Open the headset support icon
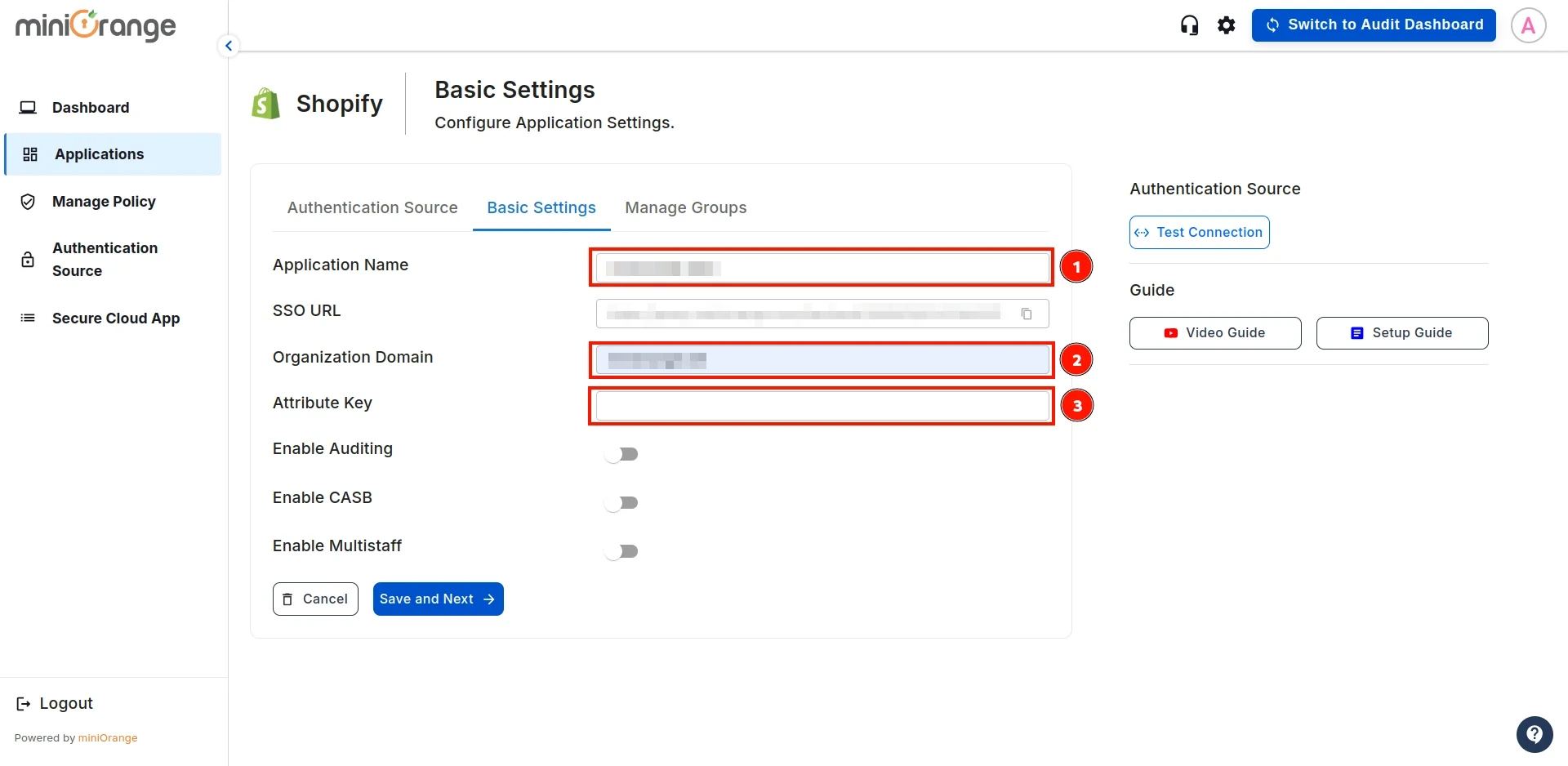Viewport: 1568px width, 766px height. click(1189, 24)
